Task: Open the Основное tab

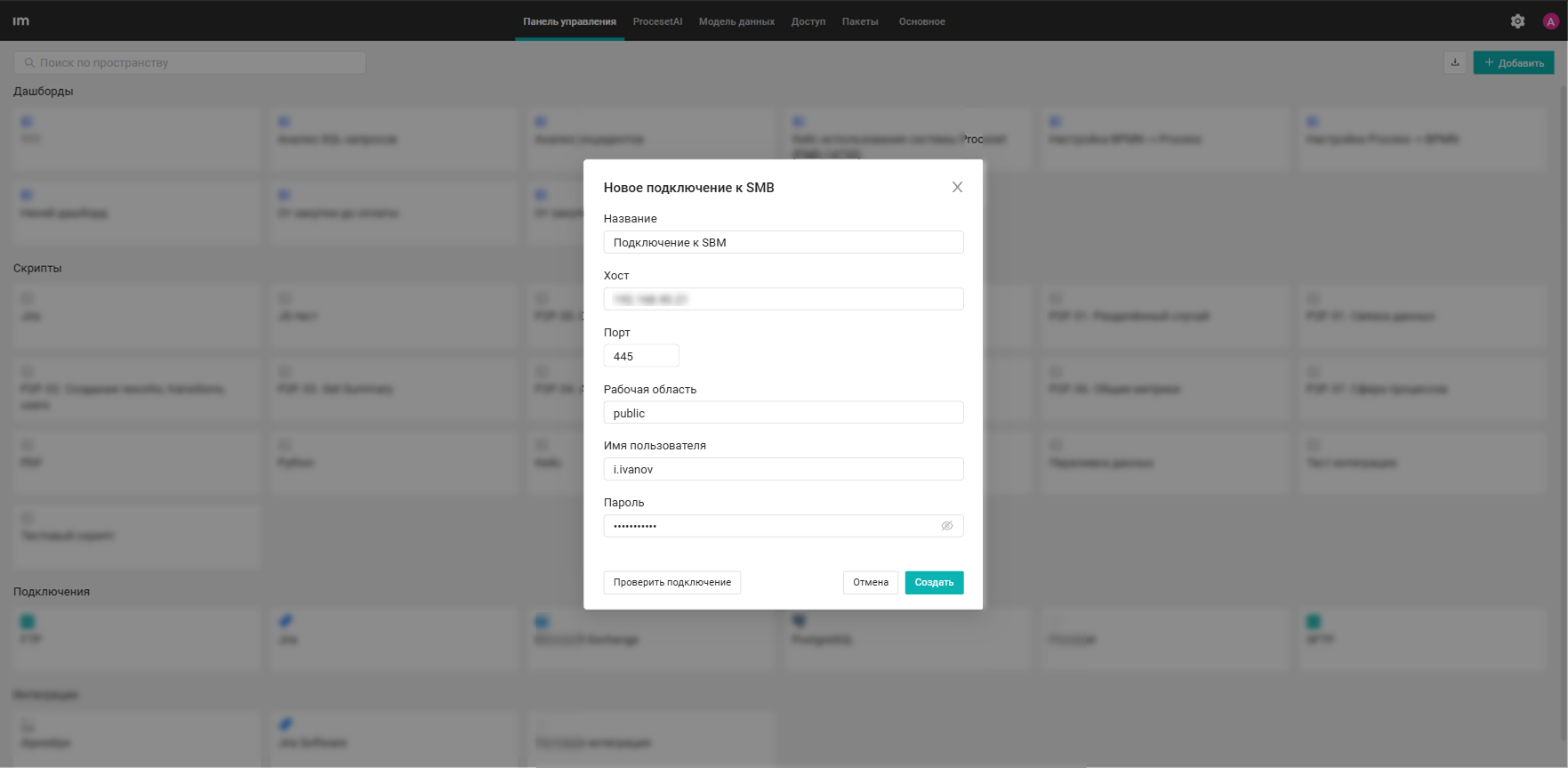Action: click(921, 21)
